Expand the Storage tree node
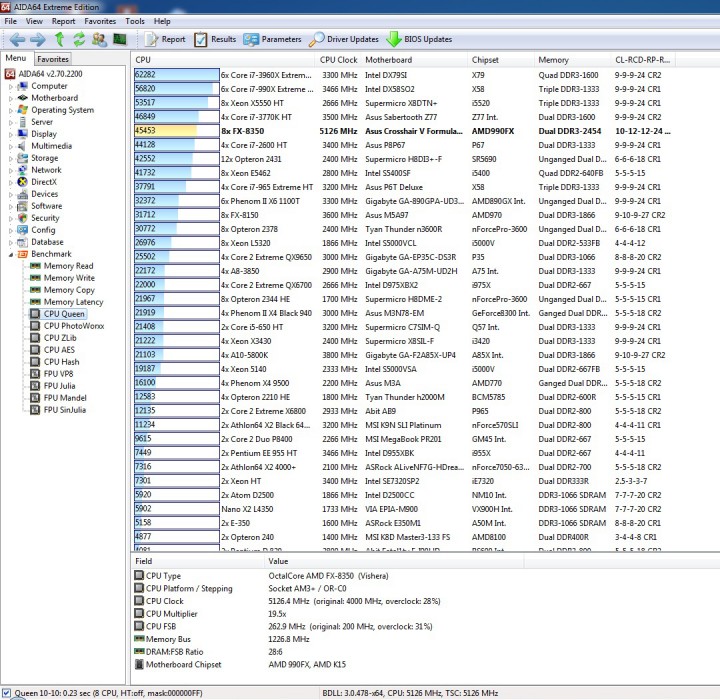The width and height of the screenshot is (720, 700). (x=11, y=158)
